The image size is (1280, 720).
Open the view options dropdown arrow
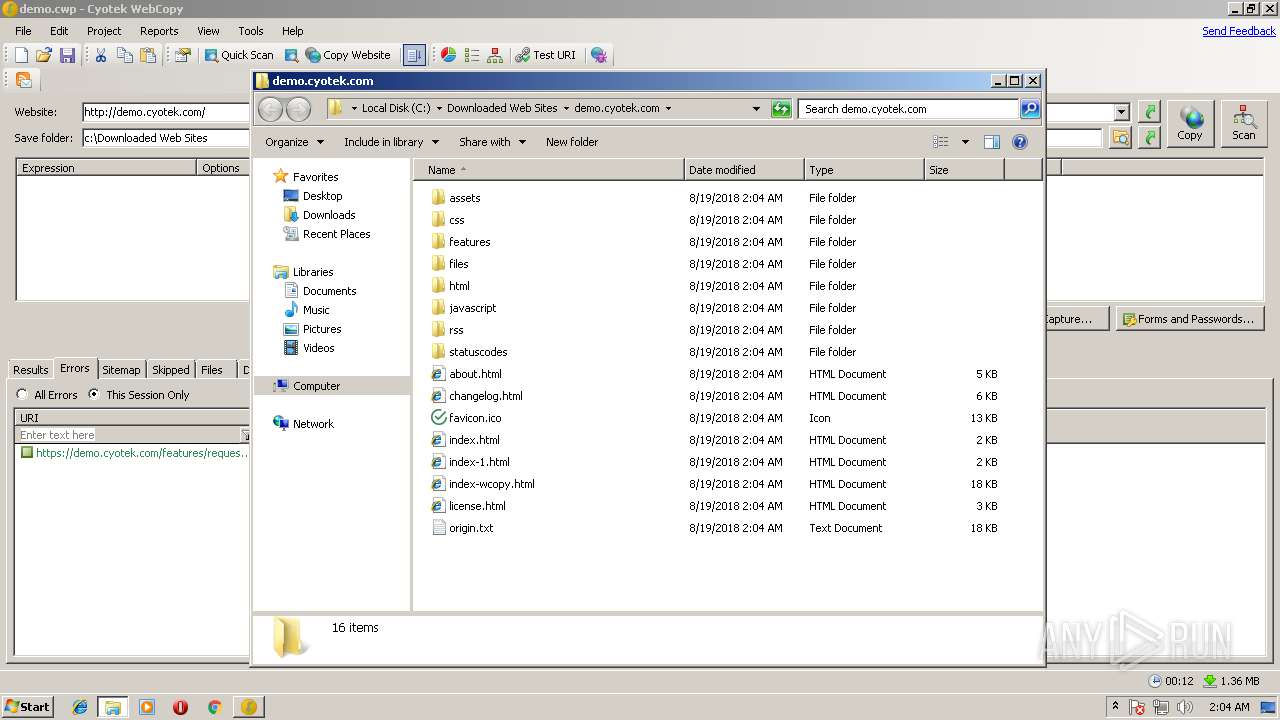pos(965,142)
